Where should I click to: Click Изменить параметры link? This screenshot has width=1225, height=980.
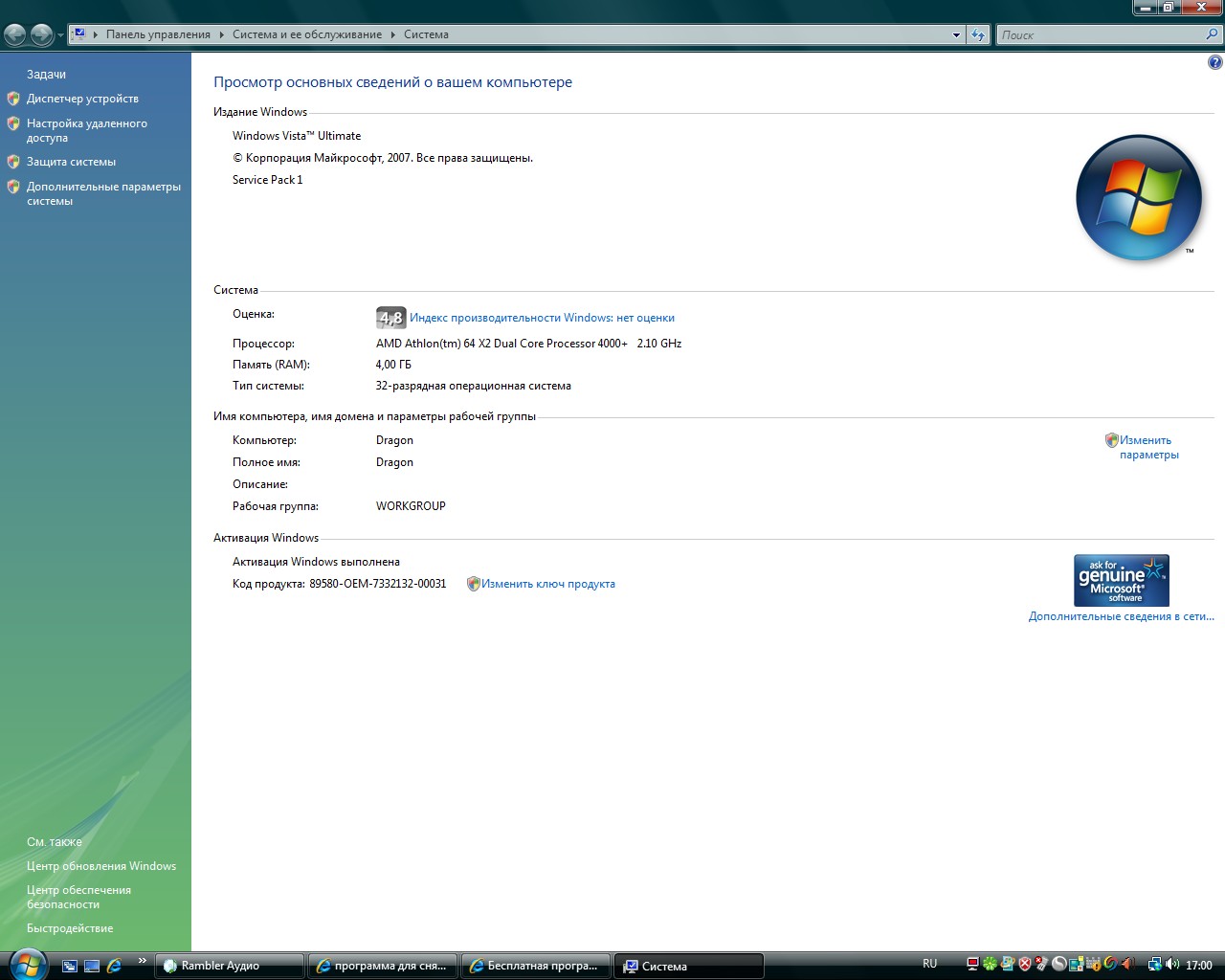coord(1148,447)
